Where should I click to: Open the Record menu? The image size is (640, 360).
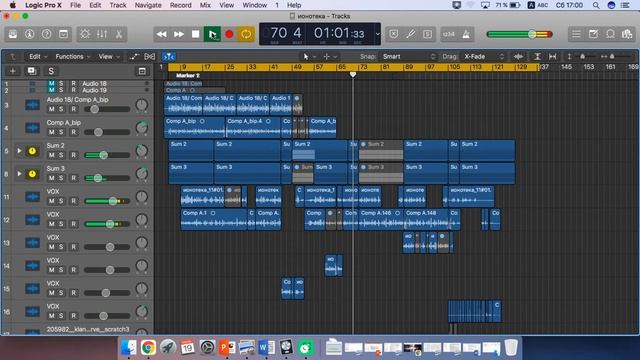[180, 5]
